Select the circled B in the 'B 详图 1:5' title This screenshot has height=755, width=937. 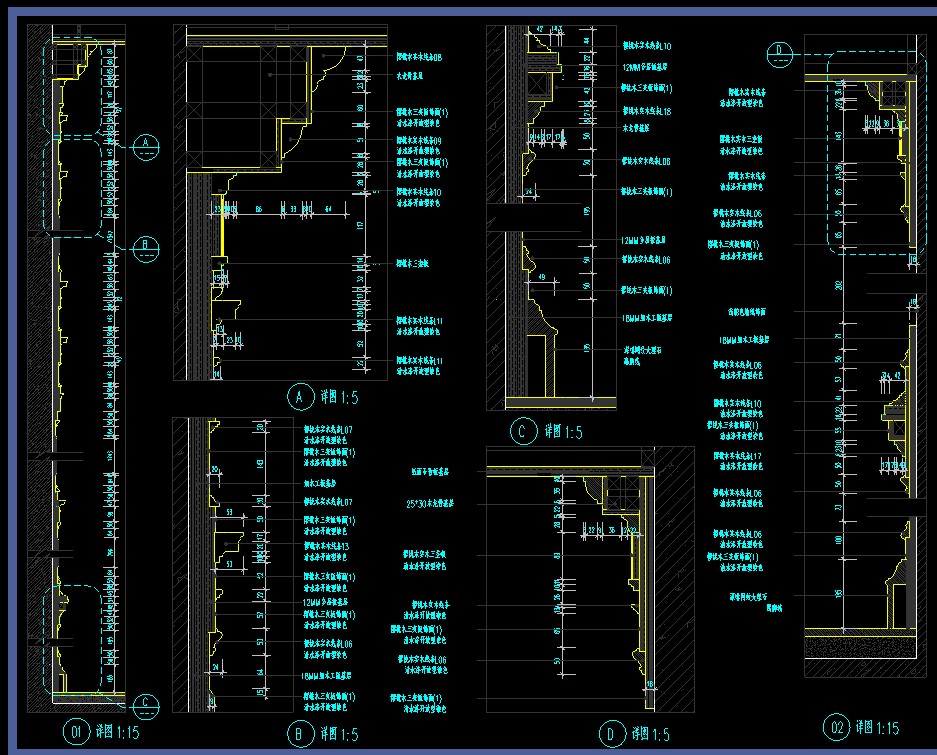300,734
